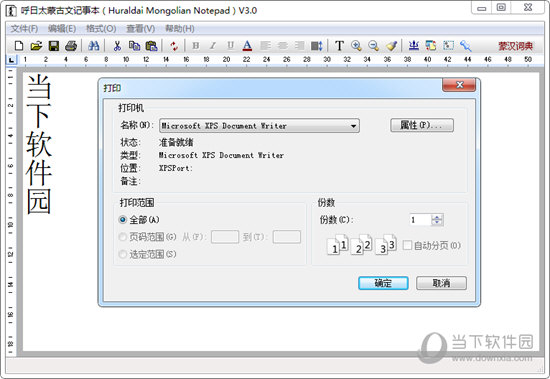Click the ruler tab-stop L box

[12, 60]
